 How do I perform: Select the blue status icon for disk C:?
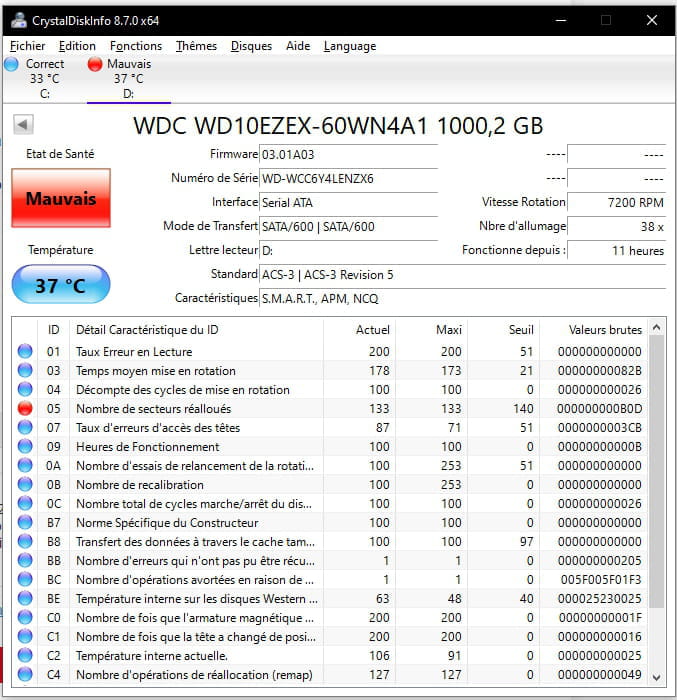click(x=11, y=64)
